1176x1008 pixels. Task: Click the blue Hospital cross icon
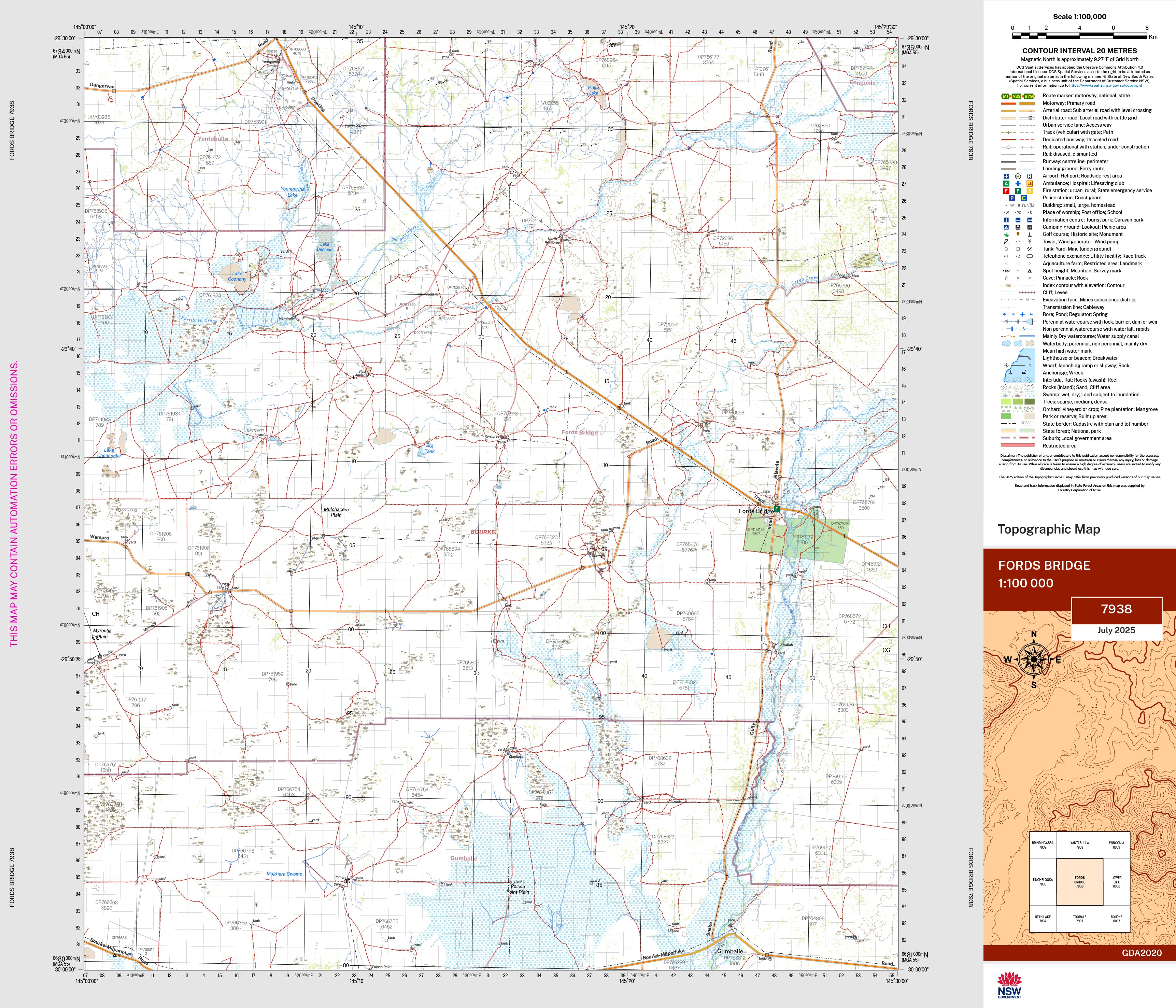point(1018,183)
